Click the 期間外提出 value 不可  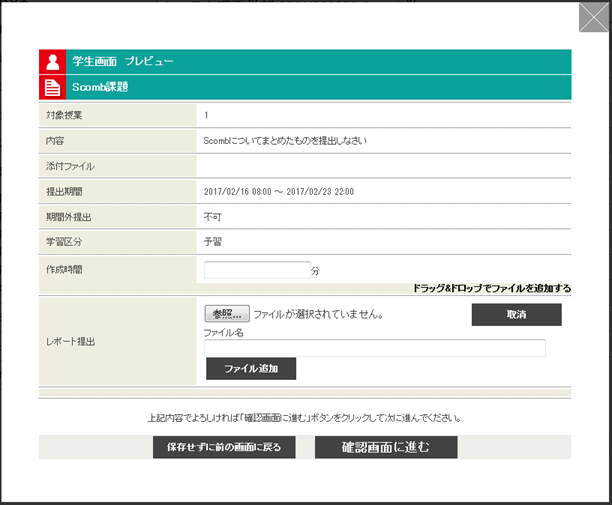coord(213,216)
